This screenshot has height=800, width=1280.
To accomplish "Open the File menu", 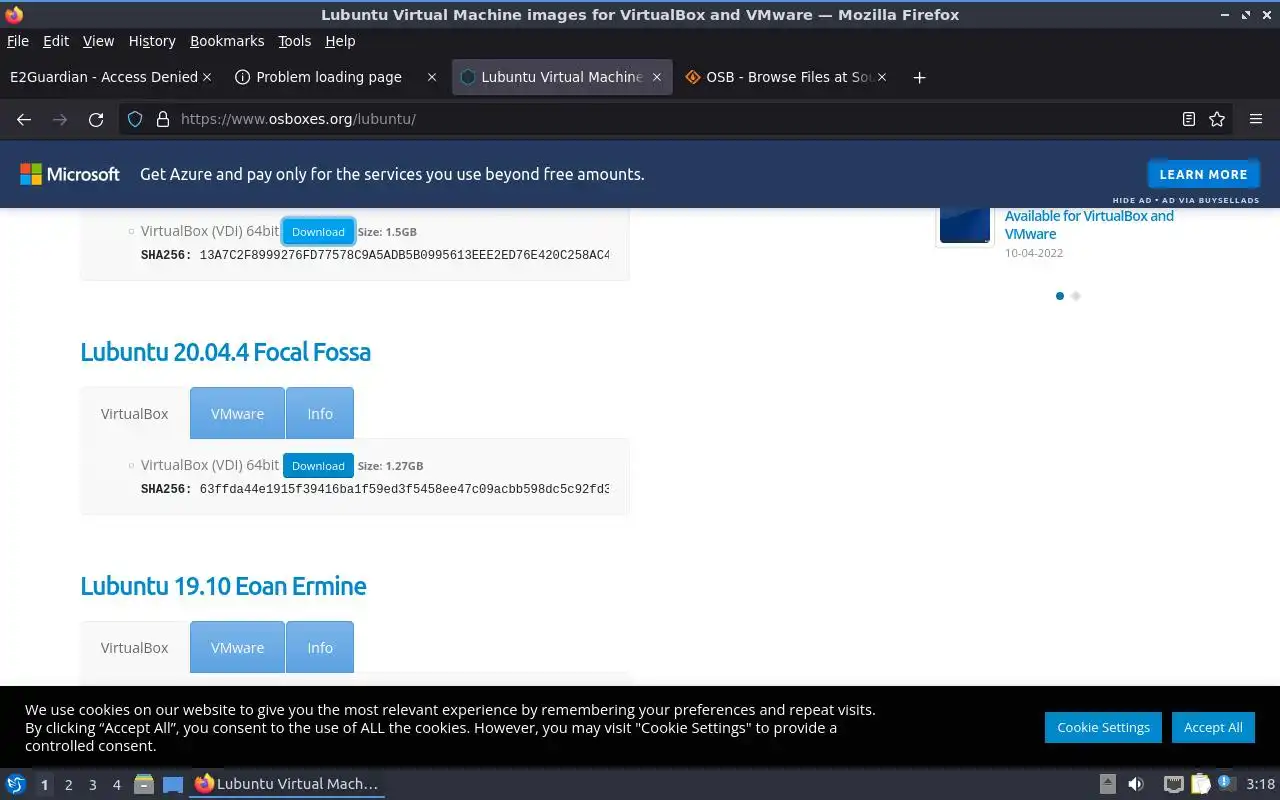I will click(18, 41).
